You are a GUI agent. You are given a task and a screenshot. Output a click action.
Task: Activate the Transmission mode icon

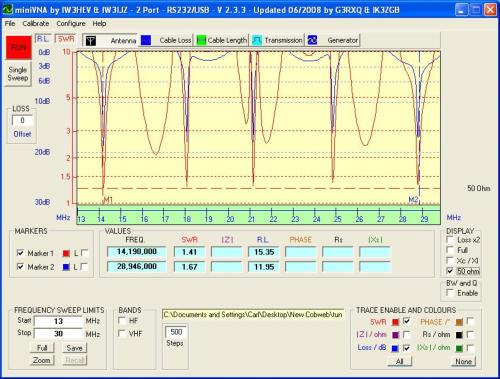(257, 40)
